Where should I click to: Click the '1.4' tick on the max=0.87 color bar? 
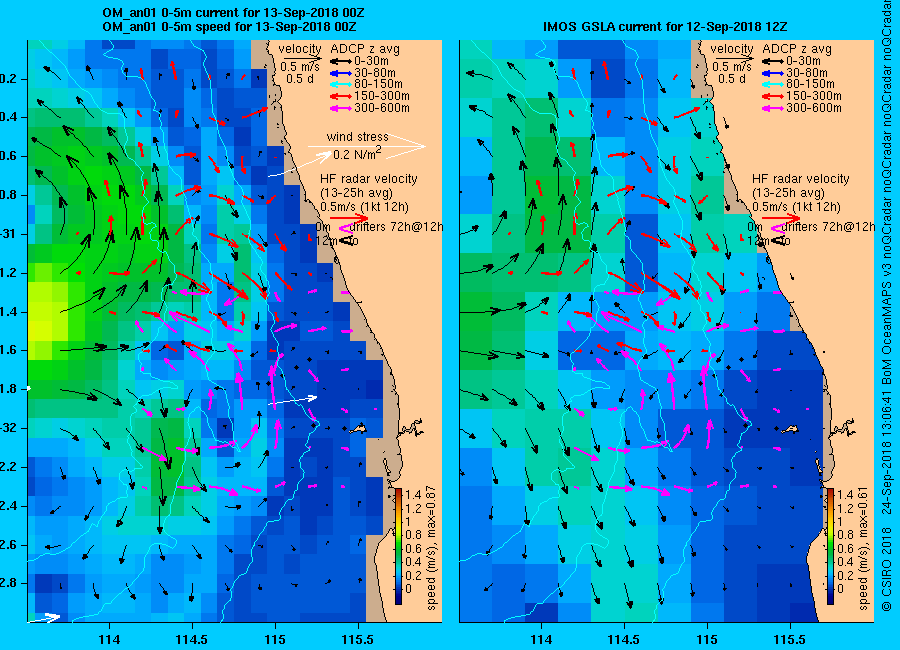tap(413, 495)
